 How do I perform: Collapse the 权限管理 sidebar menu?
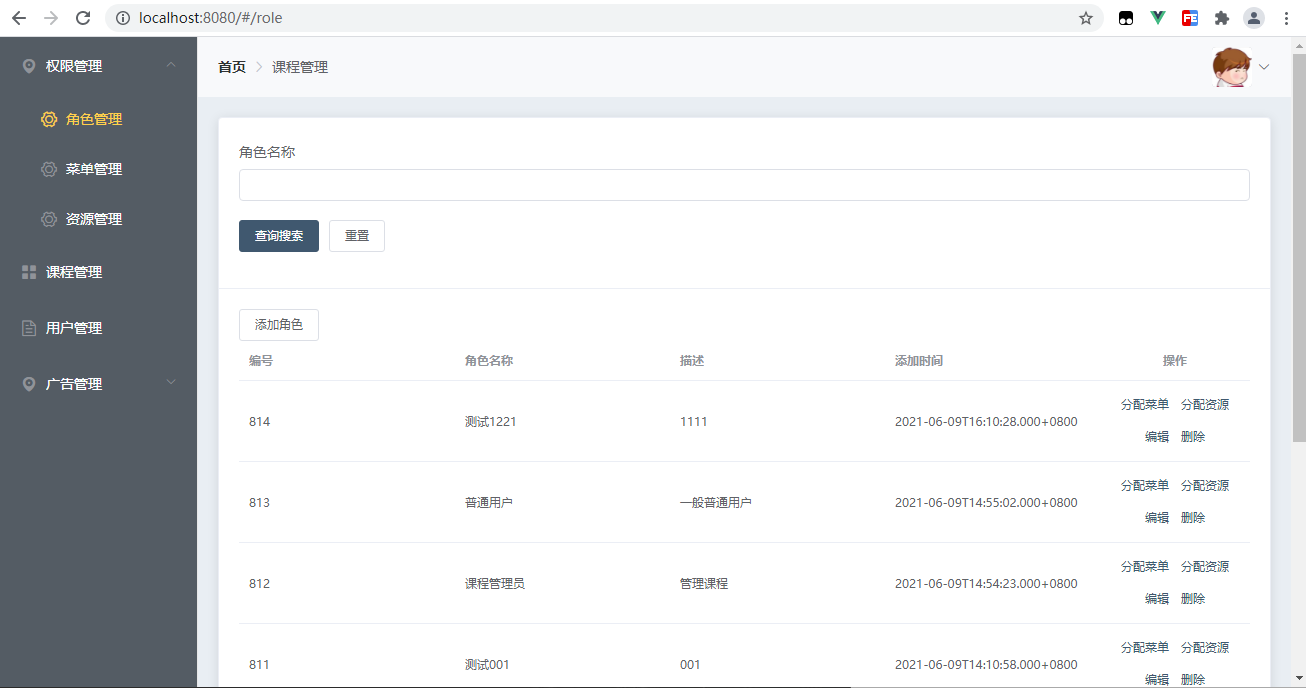(x=98, y=66)
